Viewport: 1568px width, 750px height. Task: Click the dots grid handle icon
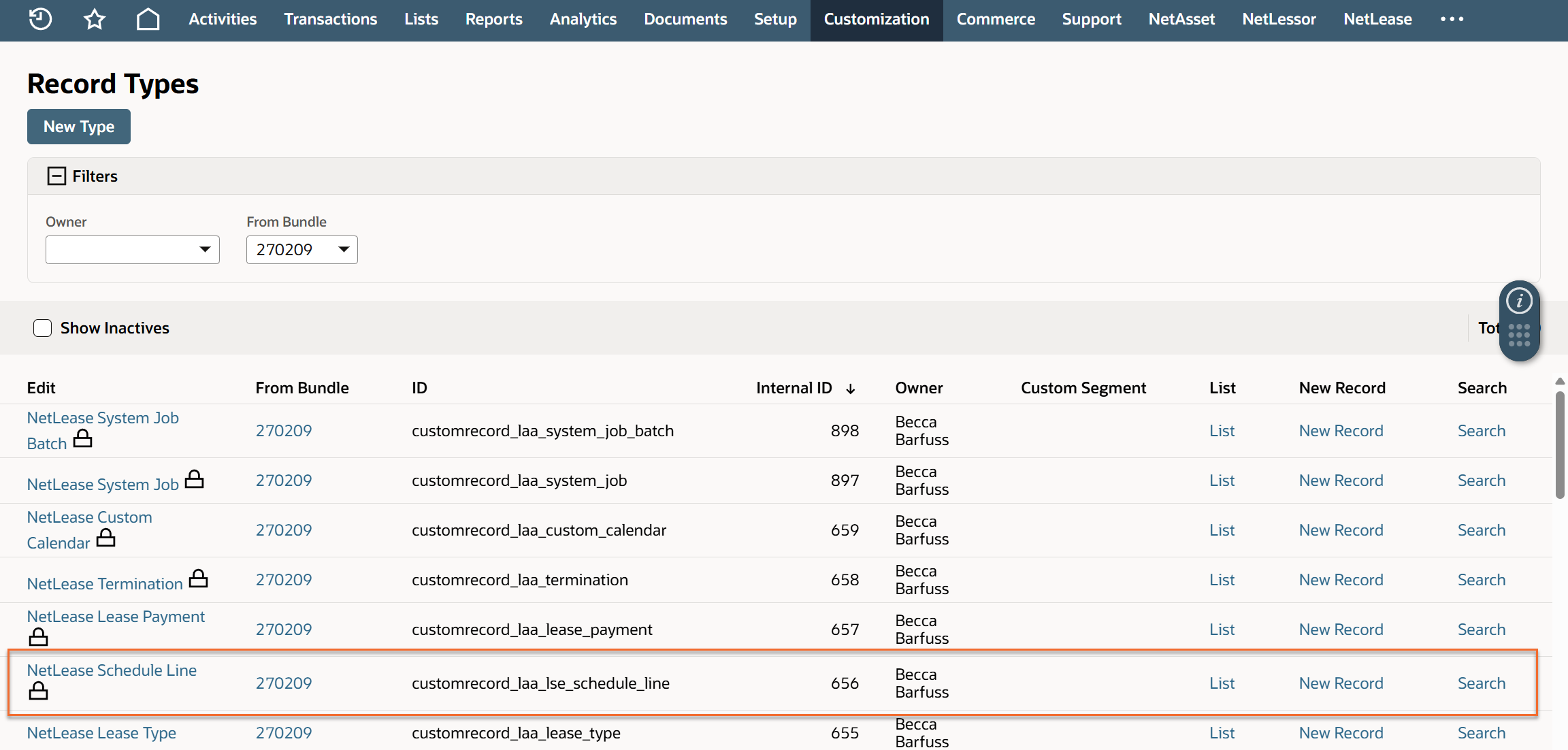(1519, 335)
